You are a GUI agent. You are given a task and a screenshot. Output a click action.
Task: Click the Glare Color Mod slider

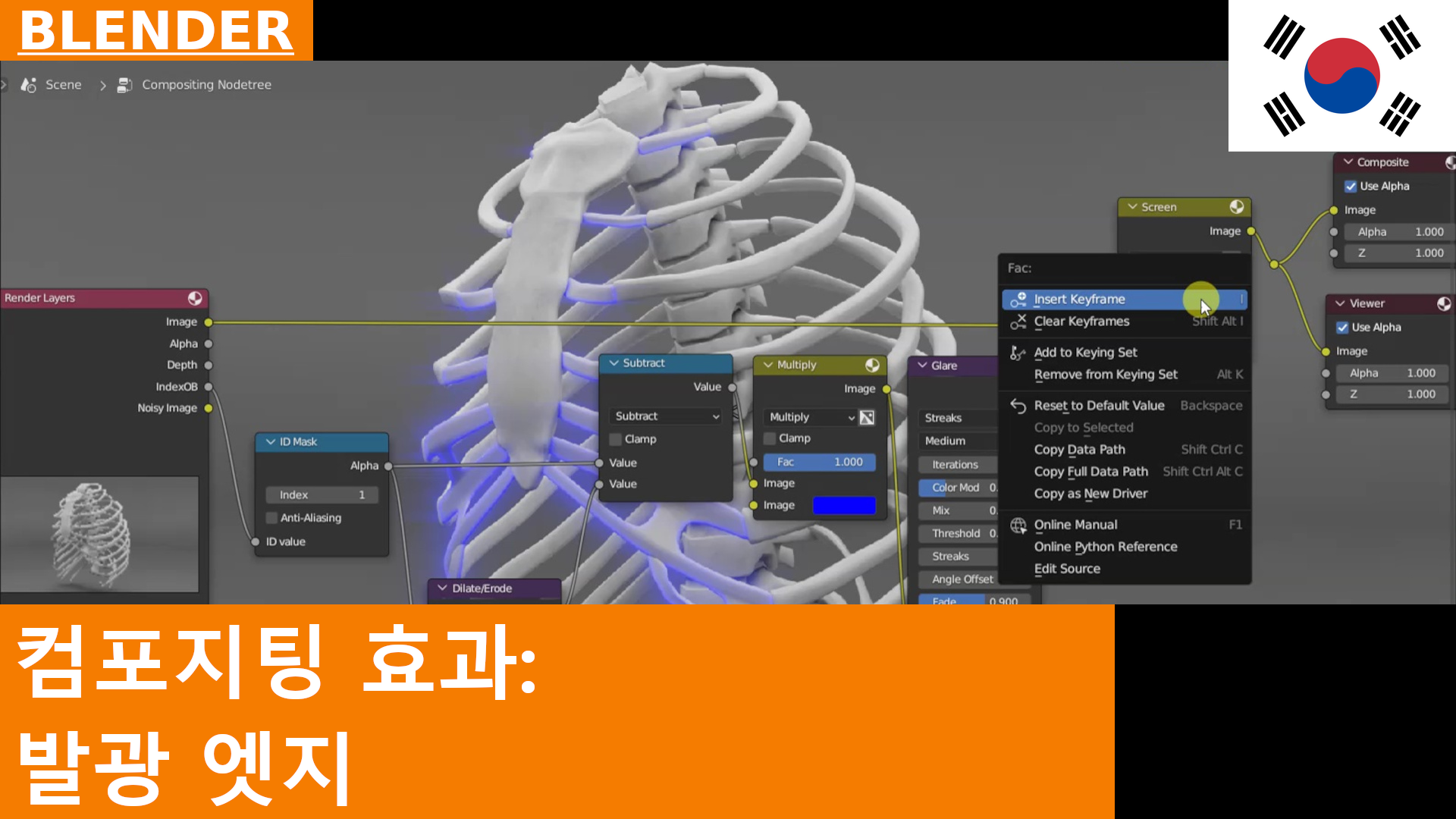coord(958,488)
